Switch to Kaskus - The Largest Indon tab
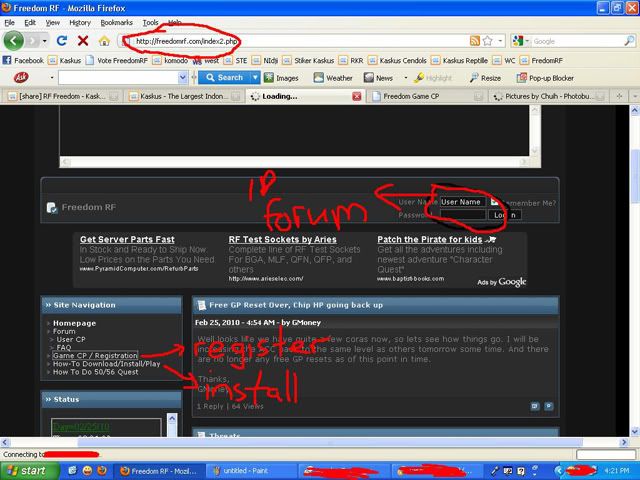 click(184, 96)
